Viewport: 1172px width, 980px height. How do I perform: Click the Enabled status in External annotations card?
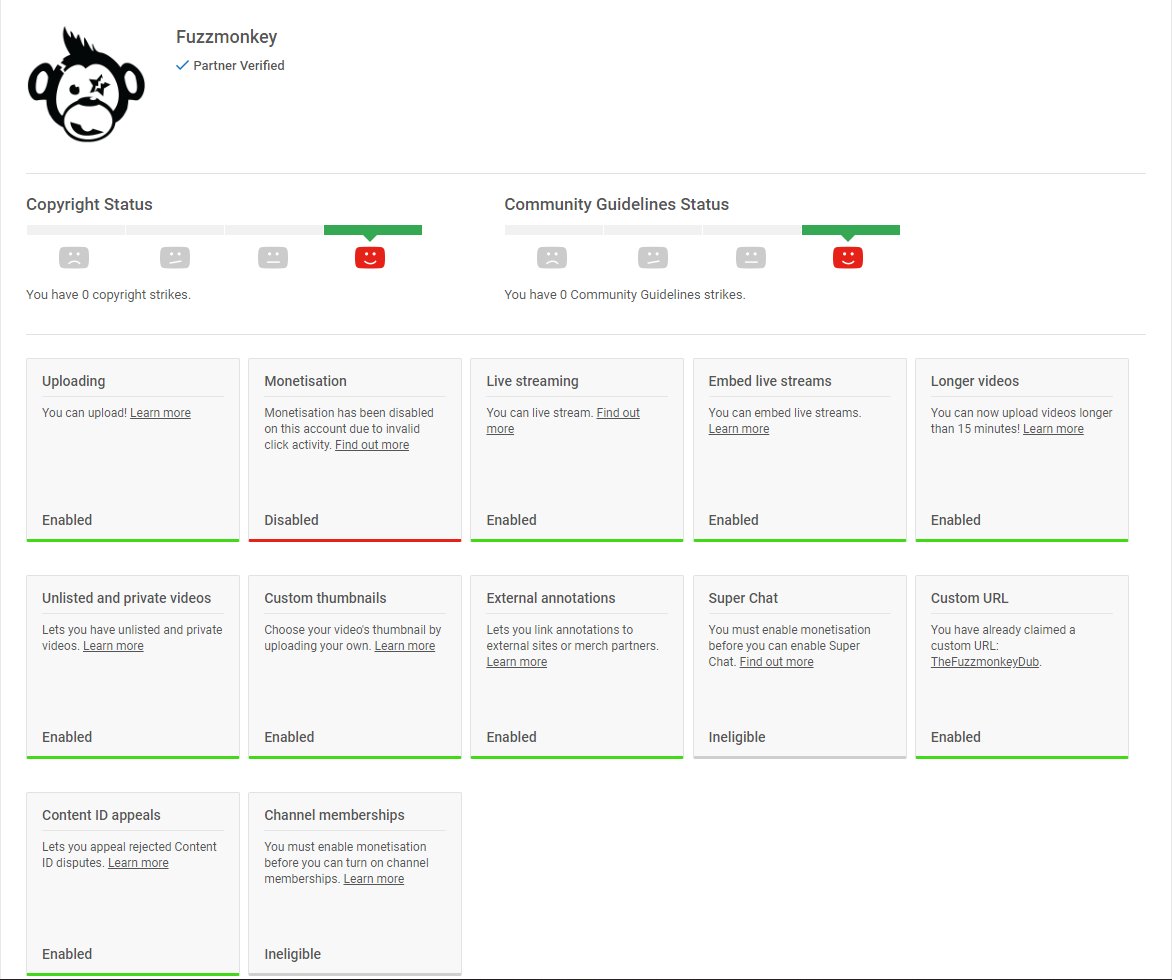(x=511, y=737)
